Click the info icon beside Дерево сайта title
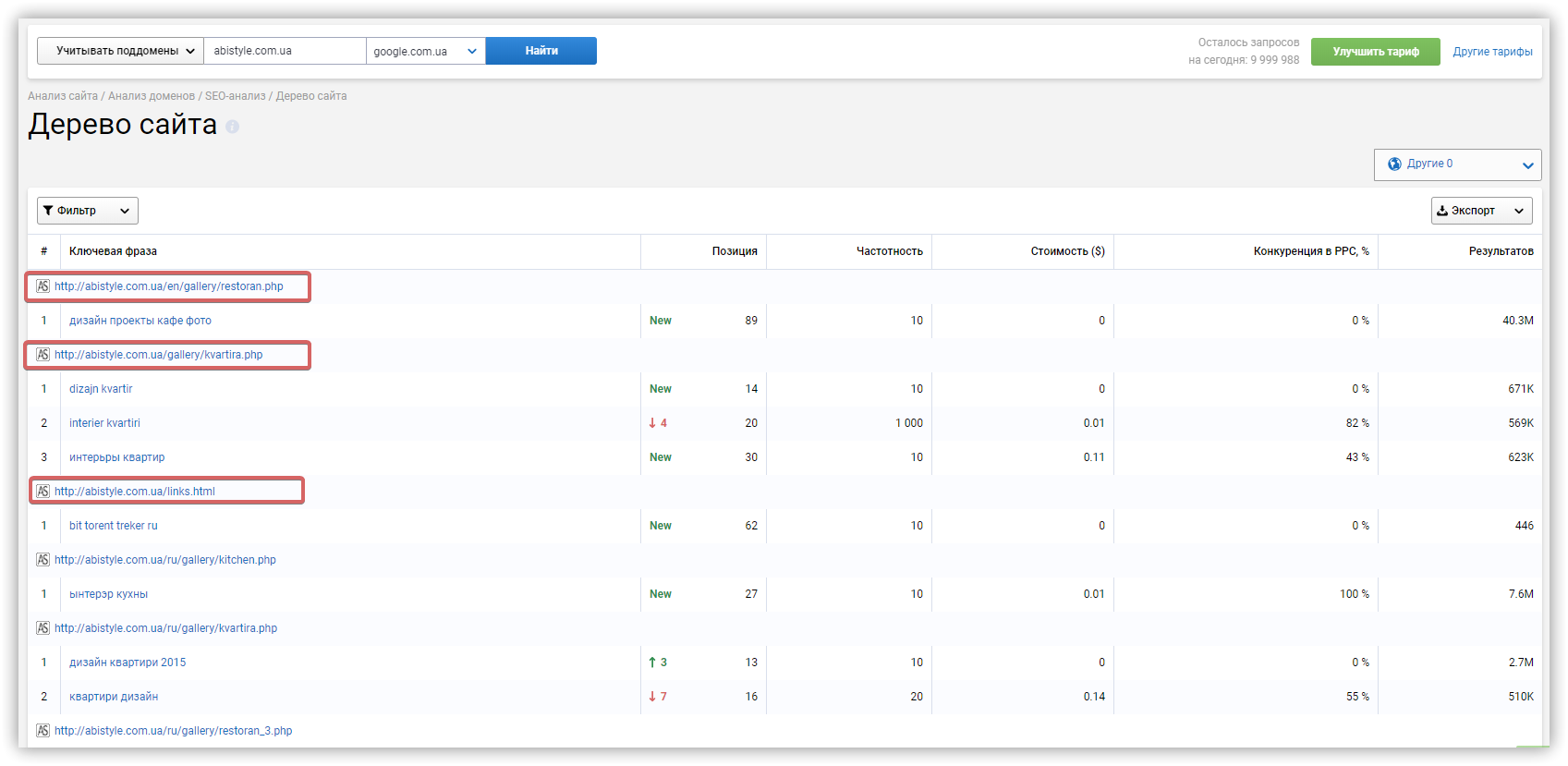The height and width of the screenshot is (766, 1568). click(x=233, y=127)
